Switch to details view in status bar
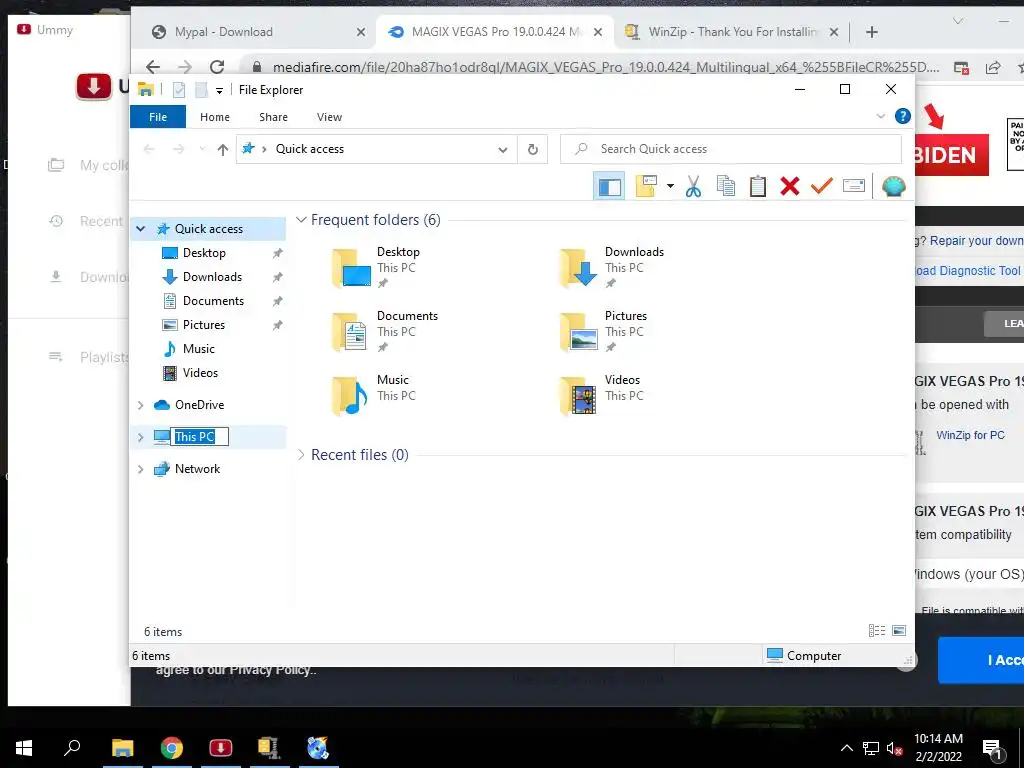 tap(876, 630)
